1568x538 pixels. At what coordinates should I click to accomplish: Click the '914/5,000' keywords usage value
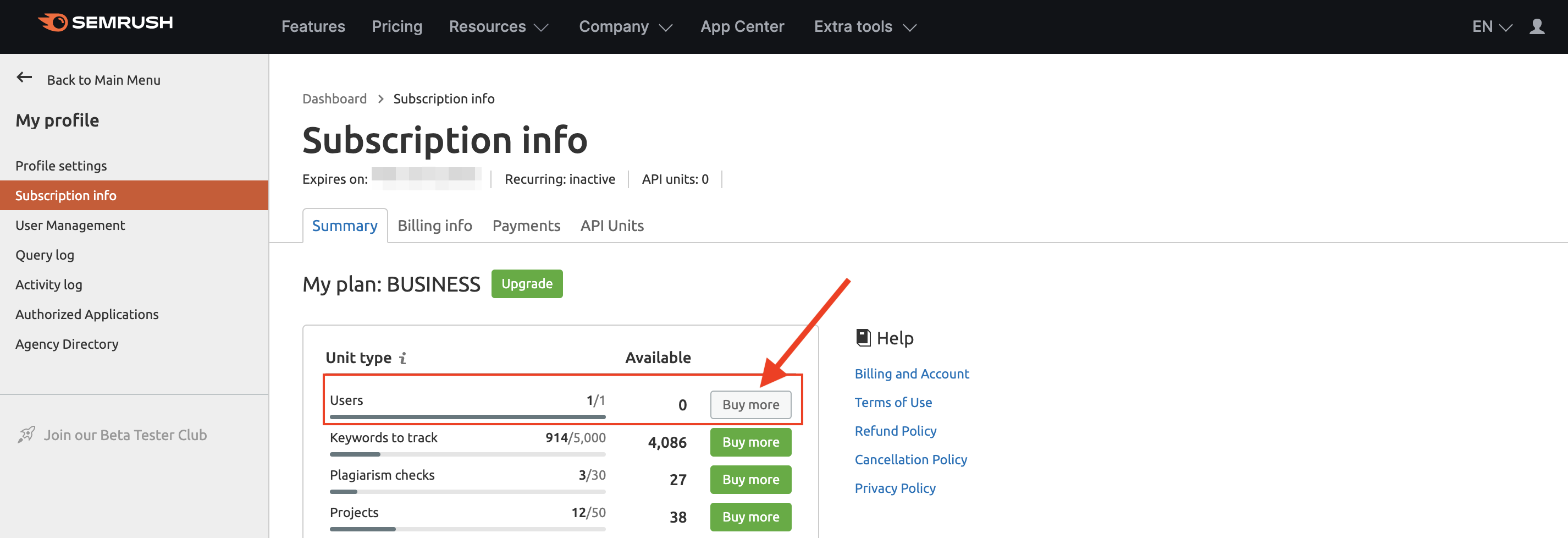pyautogui.click(x=575, y=437)
